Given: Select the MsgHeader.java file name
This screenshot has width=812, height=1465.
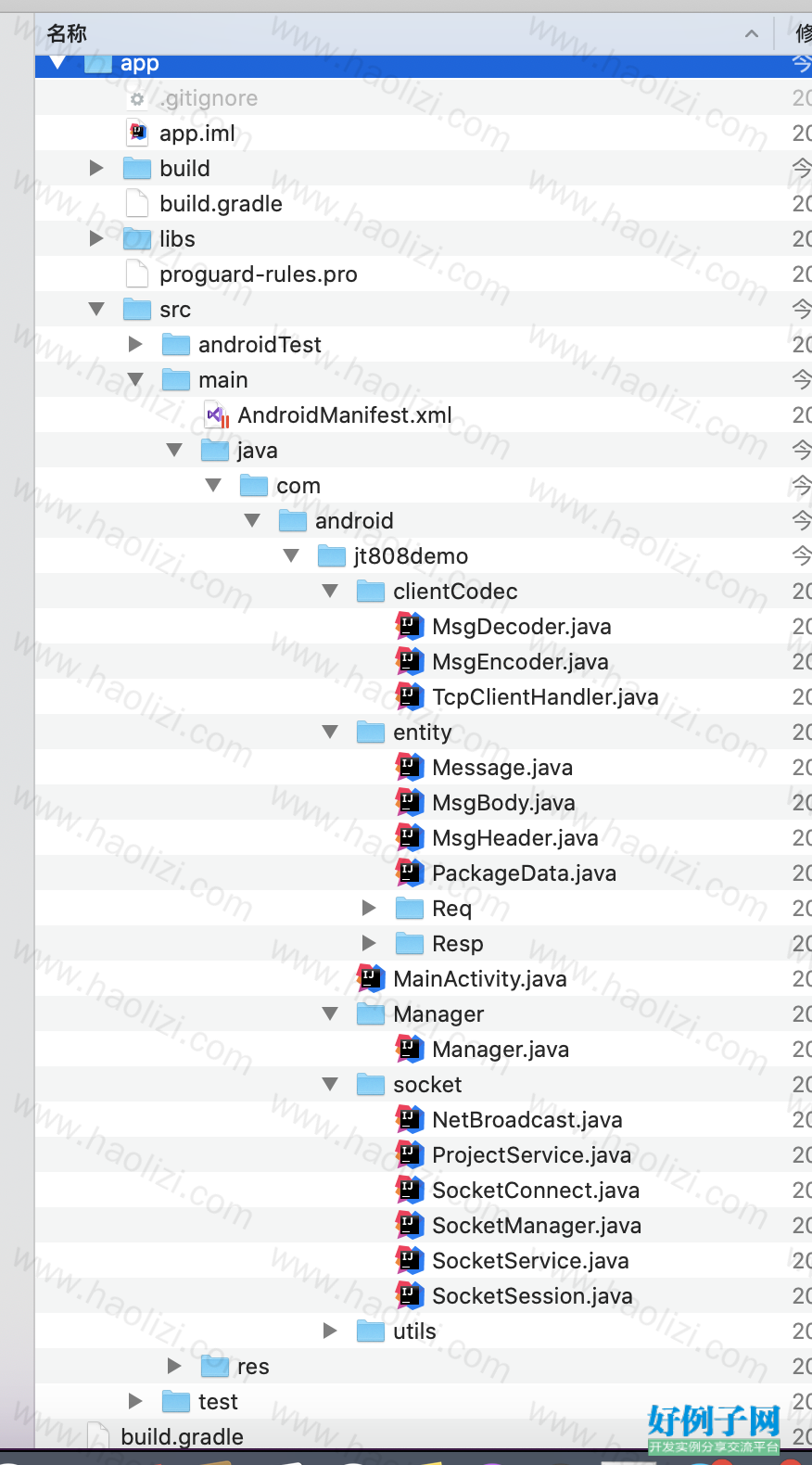Looking at the screenshot, I should click(x=515, y=838).
